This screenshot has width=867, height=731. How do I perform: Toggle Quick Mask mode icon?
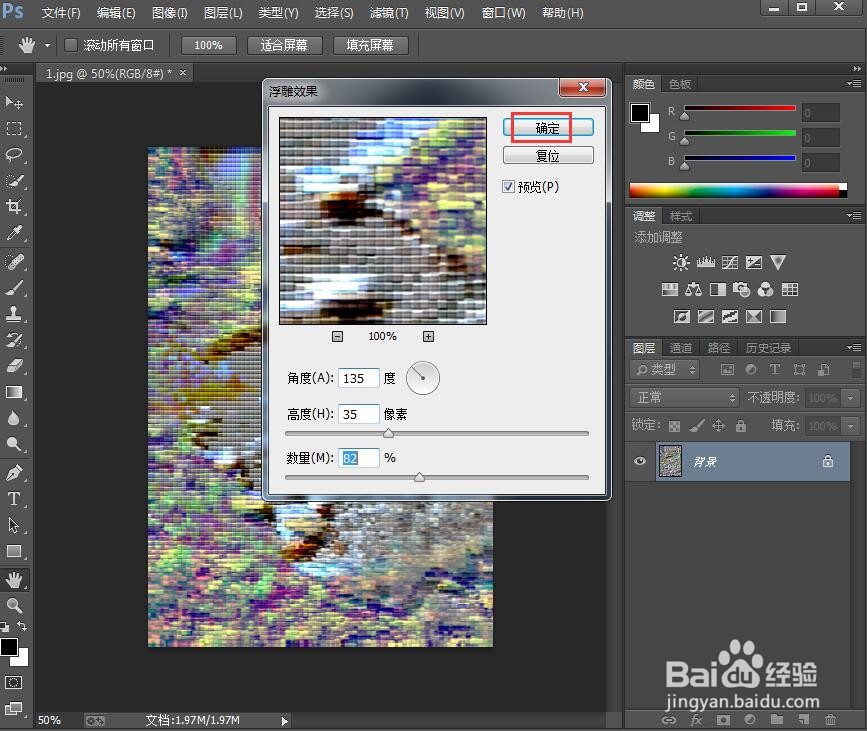(14, 682)
